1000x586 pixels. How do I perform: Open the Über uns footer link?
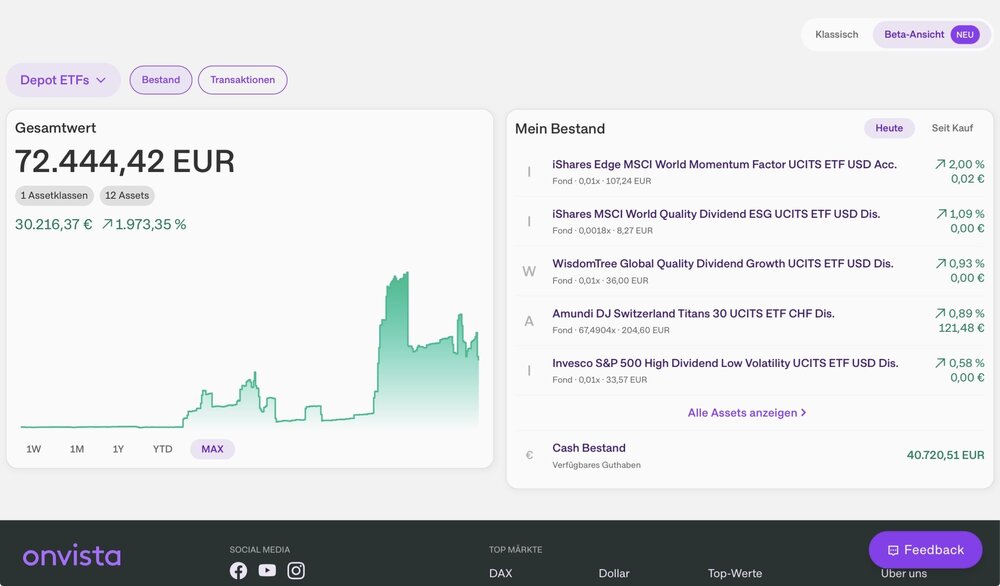(x=904, y=573)
